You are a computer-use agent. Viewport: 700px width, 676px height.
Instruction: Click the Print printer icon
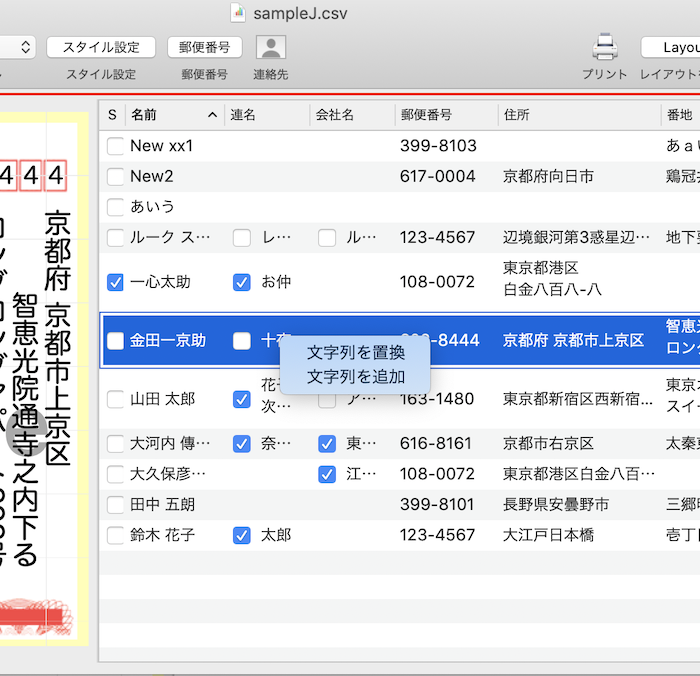coord(604,47)
